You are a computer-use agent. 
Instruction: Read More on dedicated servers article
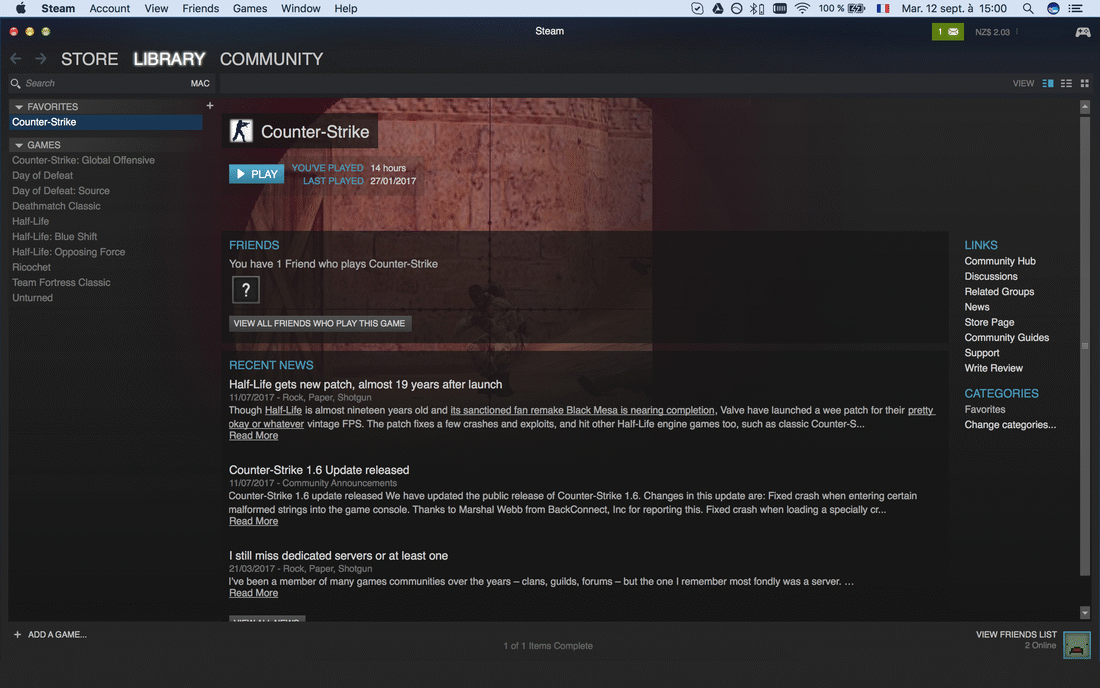coord(253,593)
